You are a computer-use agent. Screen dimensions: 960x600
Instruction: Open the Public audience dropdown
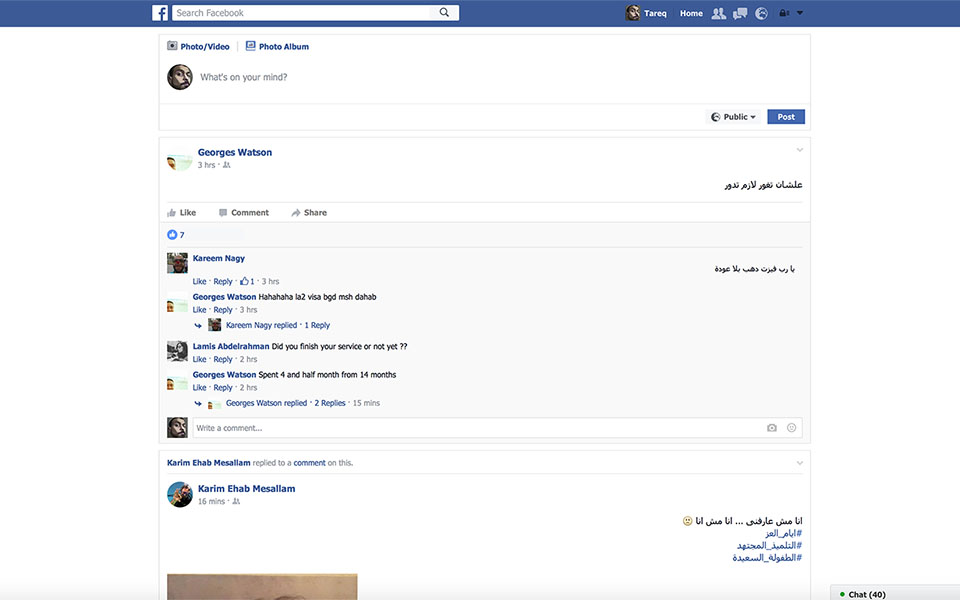coord(733,116)
